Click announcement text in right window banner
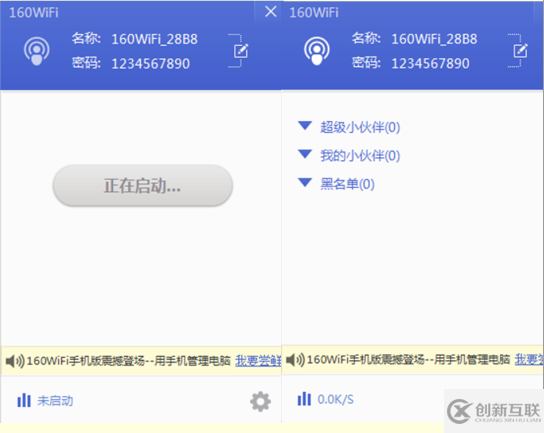 (408, 360)
